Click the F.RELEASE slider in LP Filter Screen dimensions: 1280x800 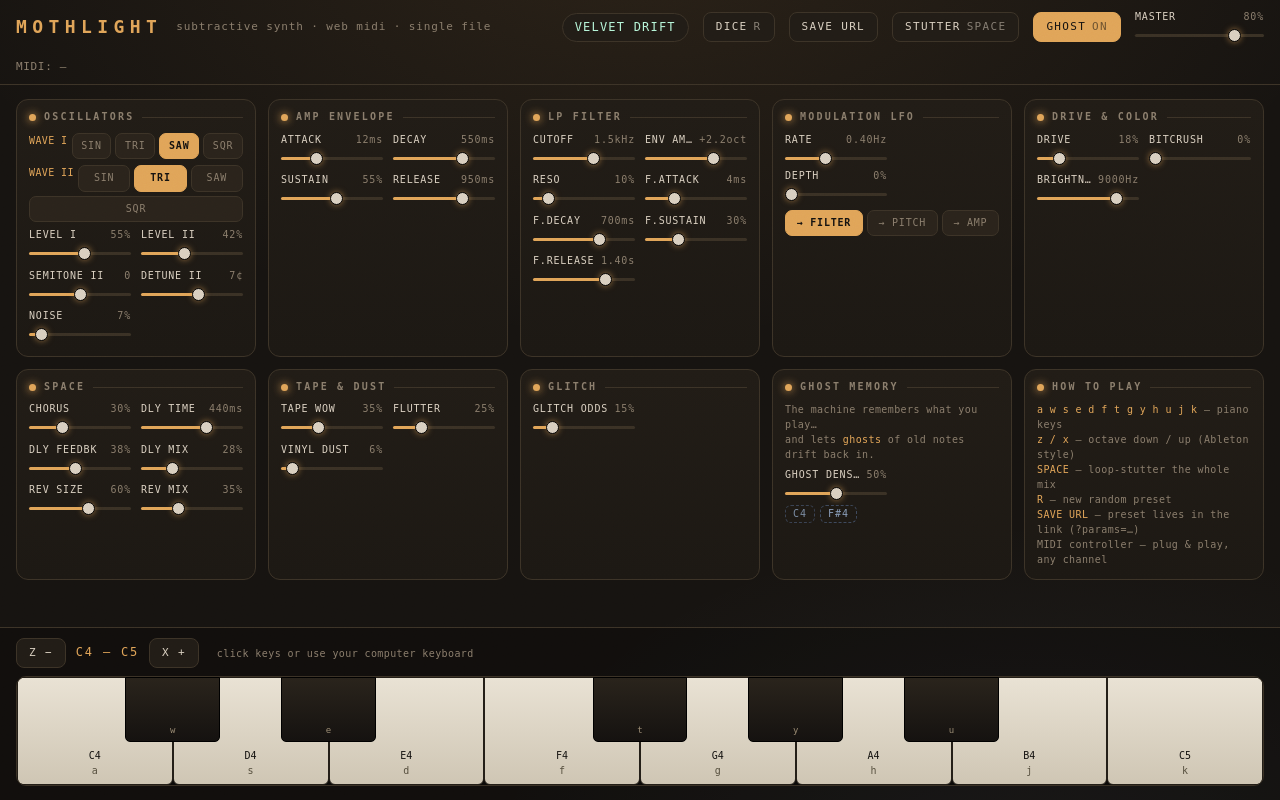pos(584,279)
